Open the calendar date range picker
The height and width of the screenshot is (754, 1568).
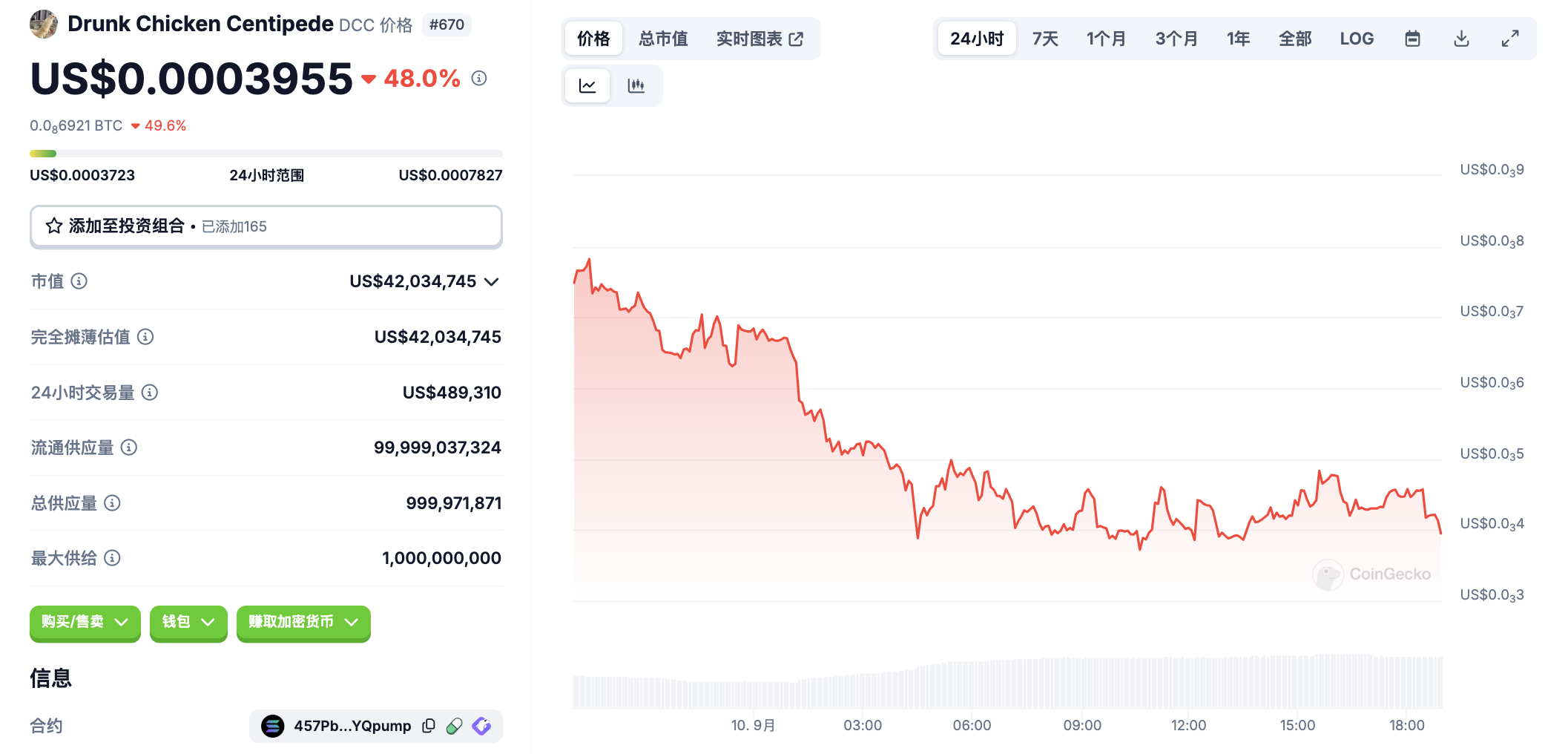pyautogui.click(x=1412, y=39)
